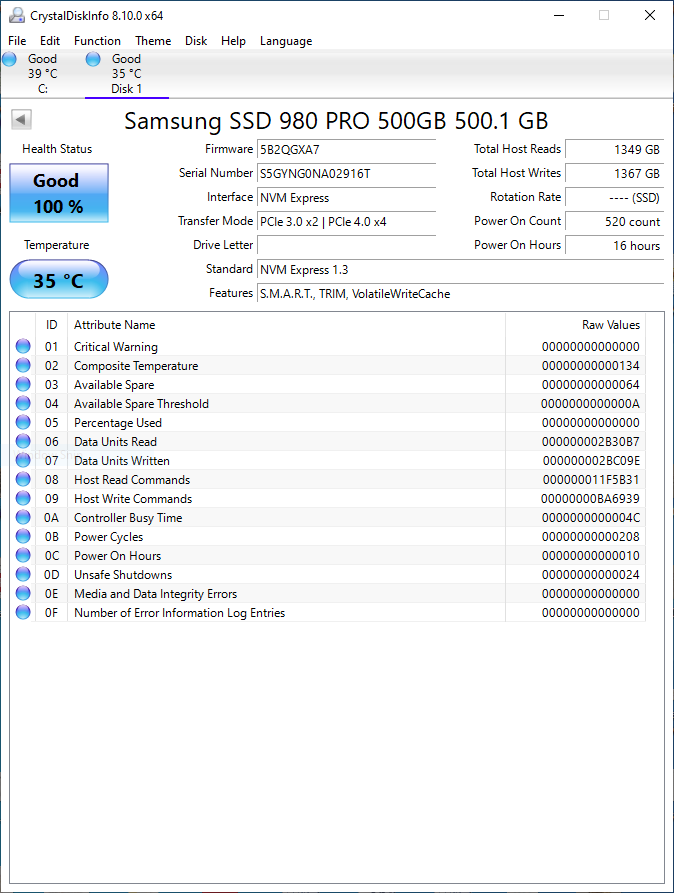Open the File menu
The image size is (674, 893).
[x=17, y=41]
